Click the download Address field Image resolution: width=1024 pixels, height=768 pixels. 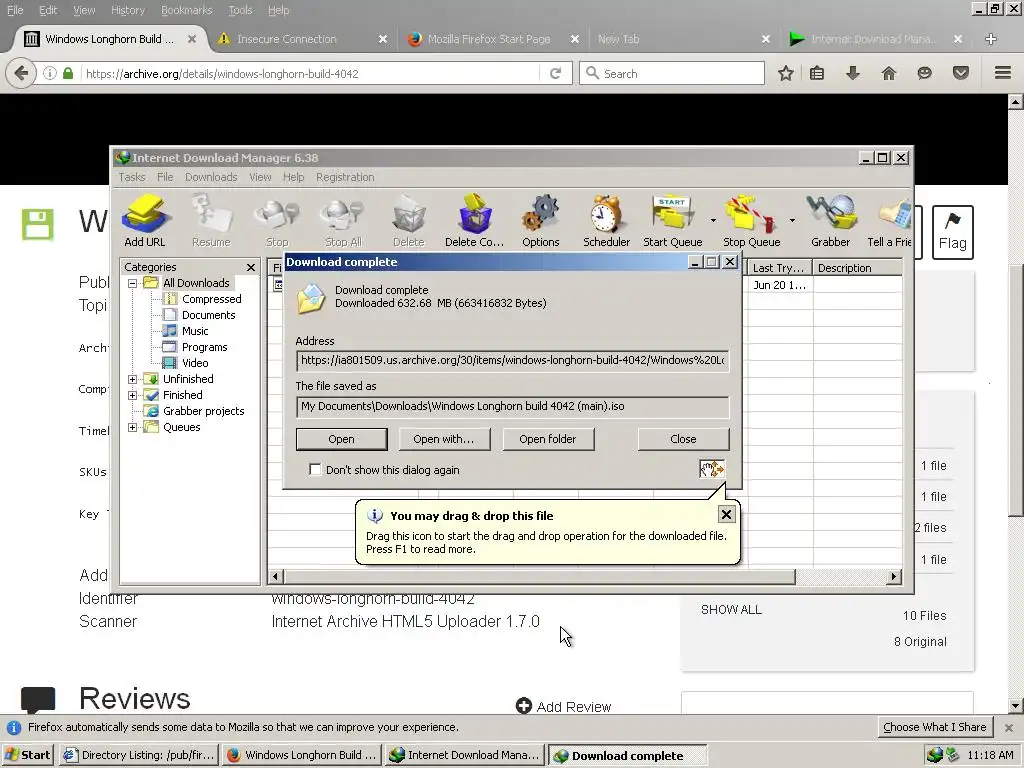[x=513, y=360]
